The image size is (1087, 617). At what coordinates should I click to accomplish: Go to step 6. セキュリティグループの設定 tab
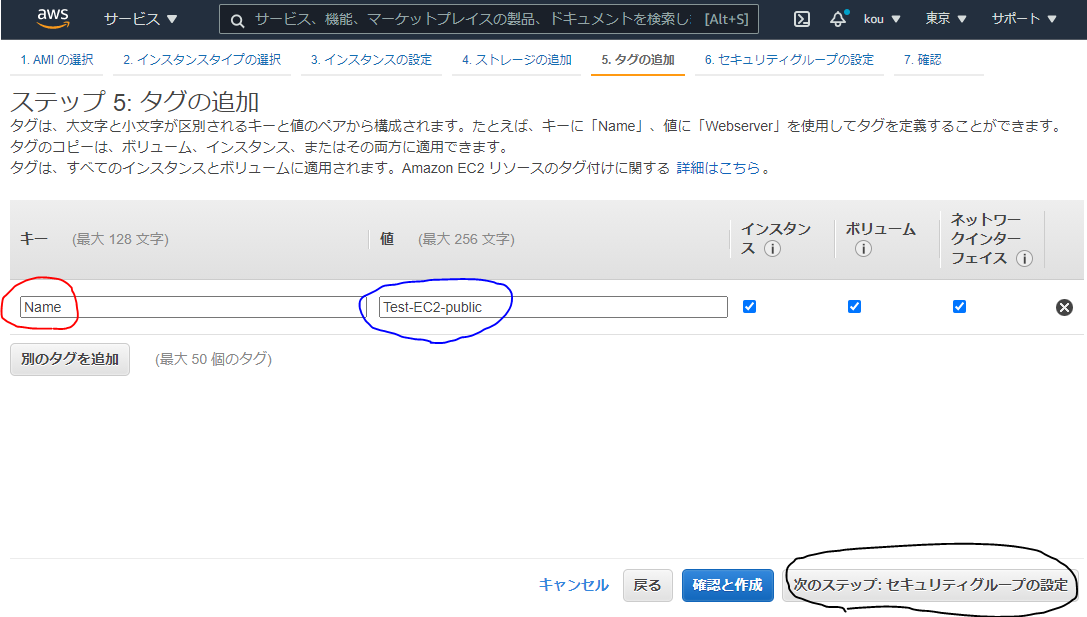click(789, 60)
